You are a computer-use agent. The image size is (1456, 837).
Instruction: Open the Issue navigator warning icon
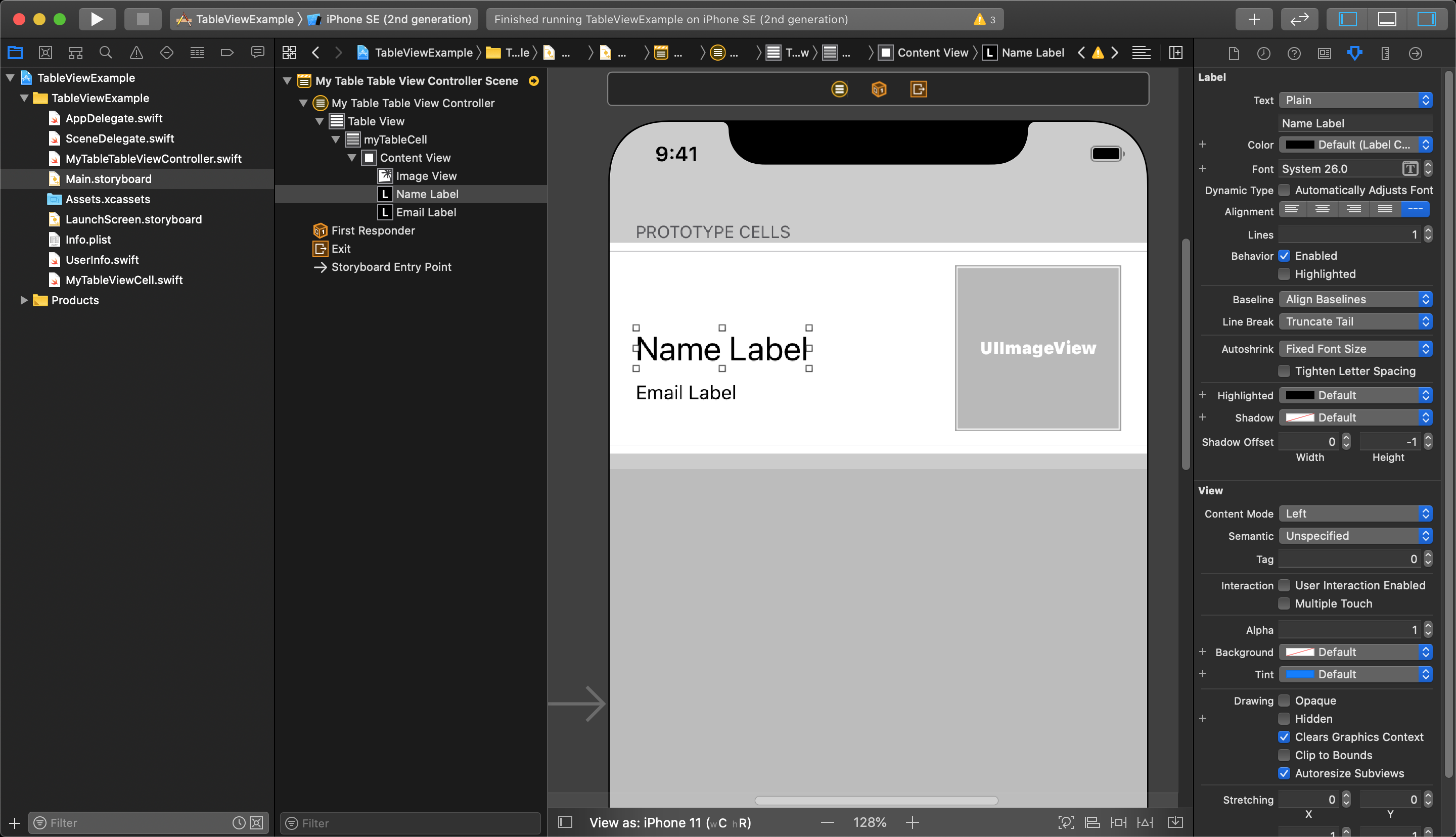136,53
